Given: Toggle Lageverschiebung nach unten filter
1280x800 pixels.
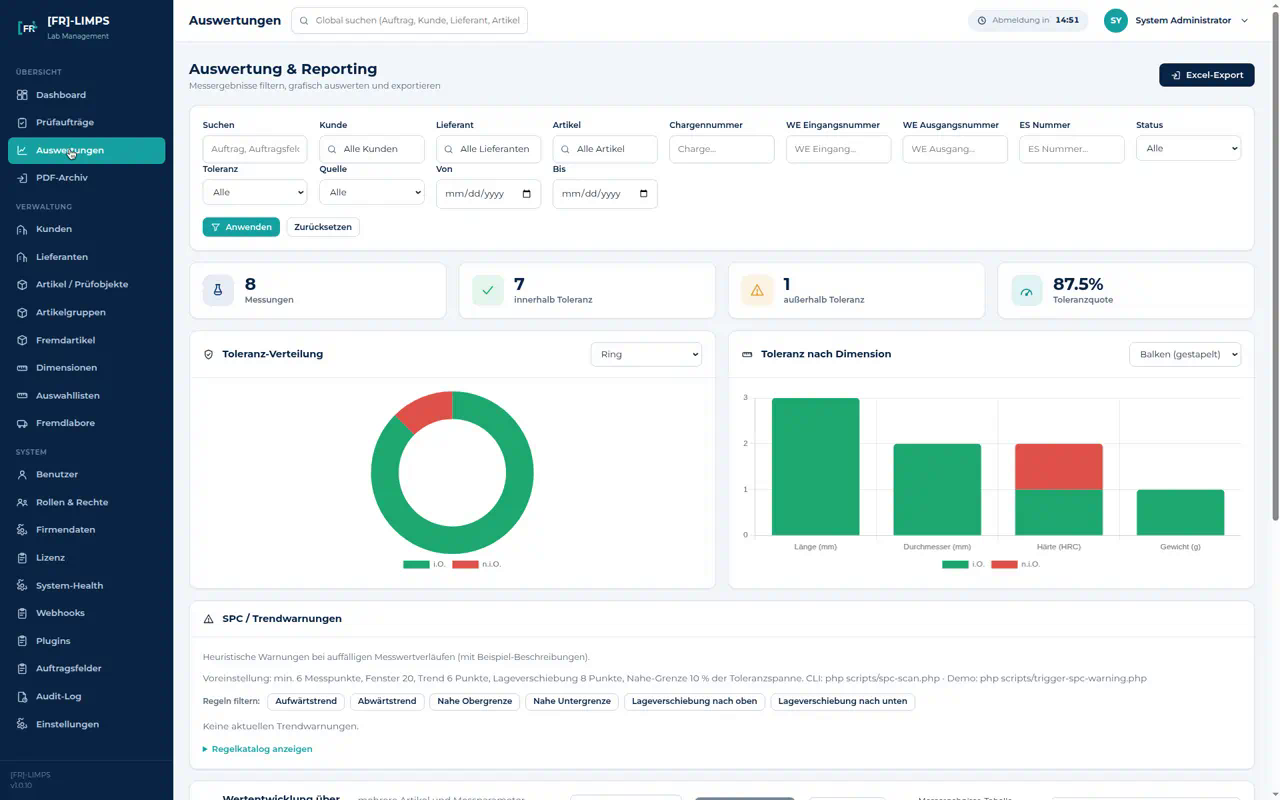Looking at the screenshot, I should pyautogui.click(x=843, y=701).
